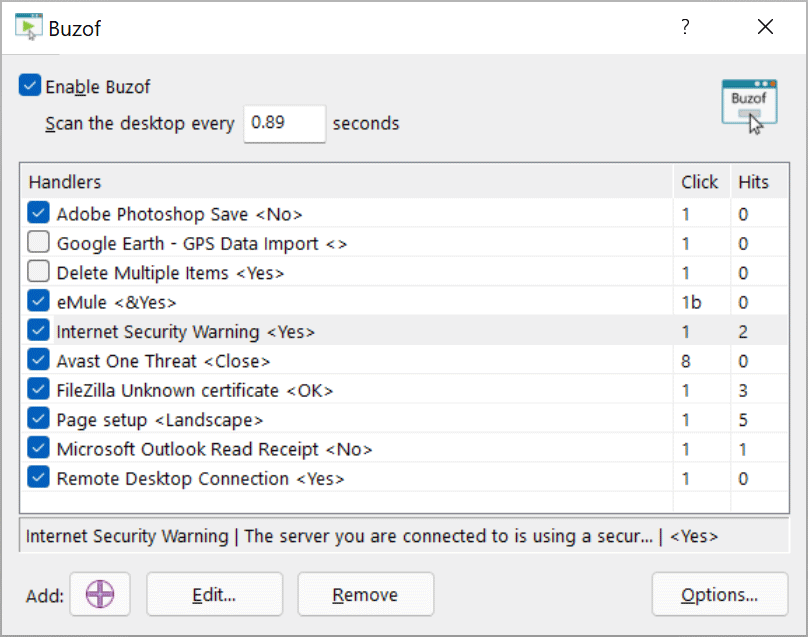Click the purple crosshair Add handler icon
The width and height of the screenshot is (808, 637).
click(100, 595)
